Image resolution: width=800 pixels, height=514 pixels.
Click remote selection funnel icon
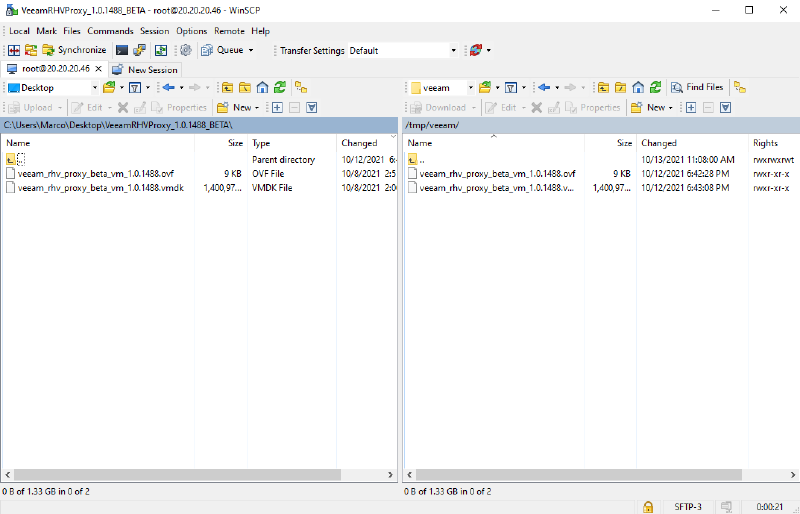click(726, 108)
